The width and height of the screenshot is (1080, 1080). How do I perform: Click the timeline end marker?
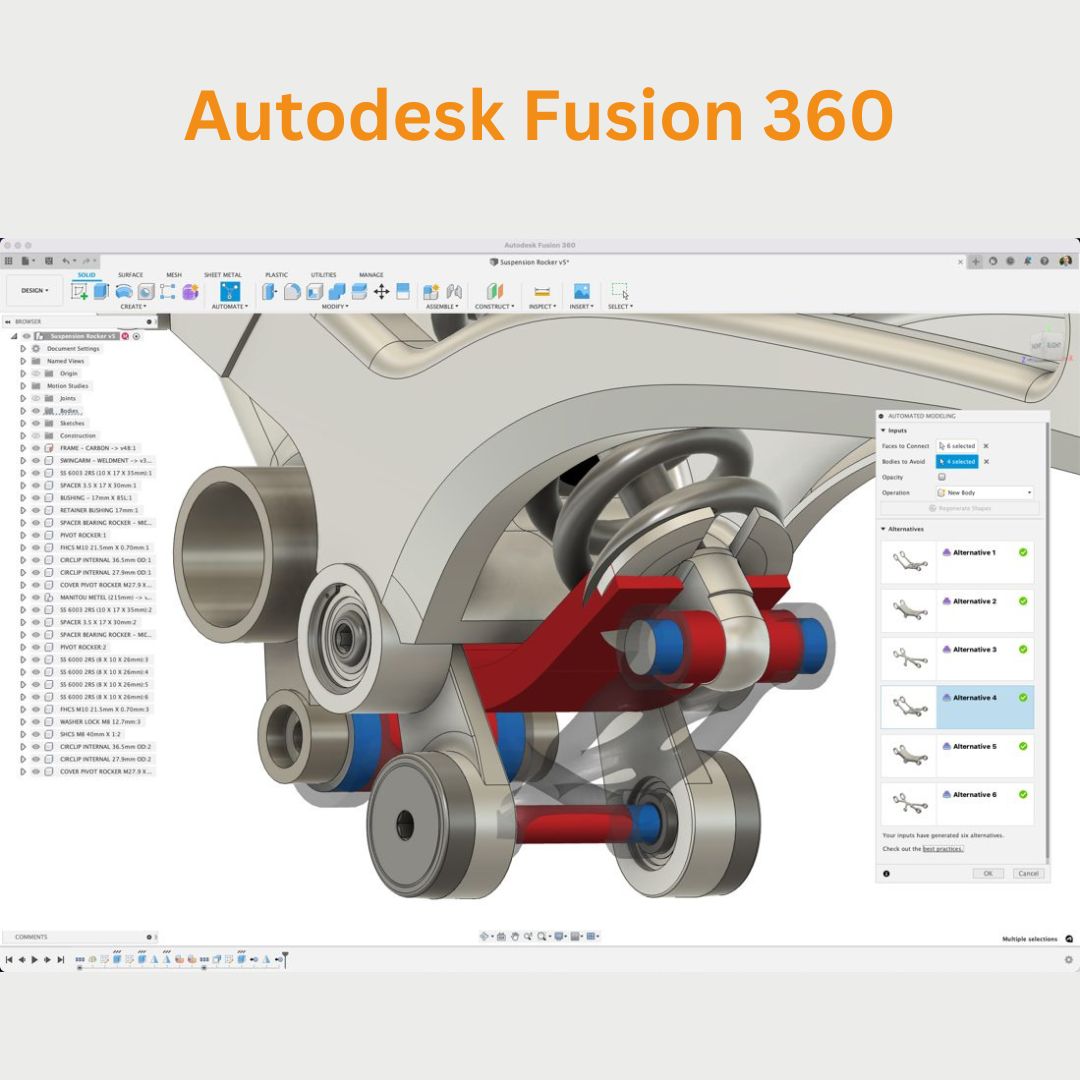pyautogui.click(x=284, y=959)
